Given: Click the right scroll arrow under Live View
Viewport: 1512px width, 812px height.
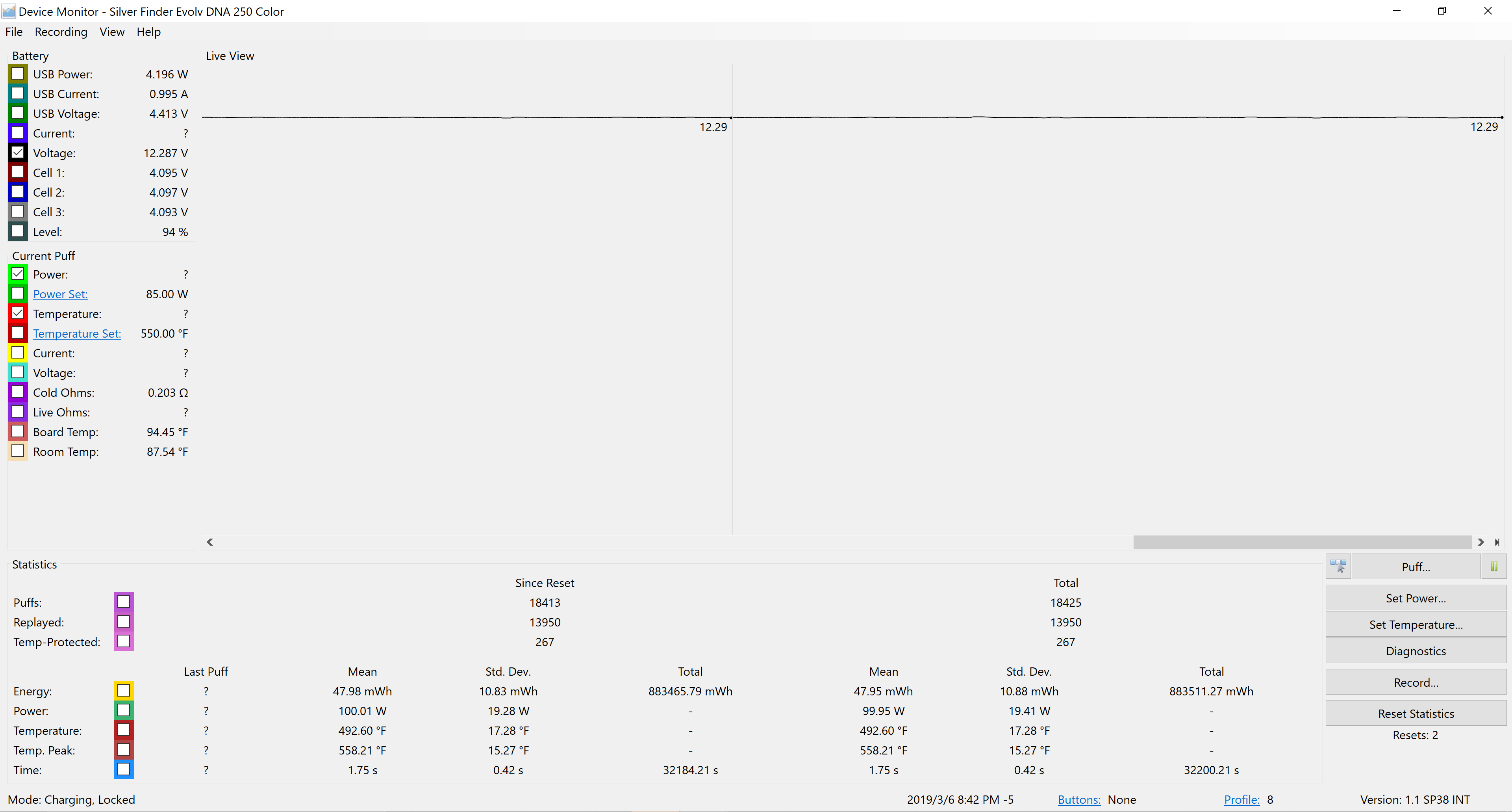Looking at the screenshot, I should tap(1481, 542).
